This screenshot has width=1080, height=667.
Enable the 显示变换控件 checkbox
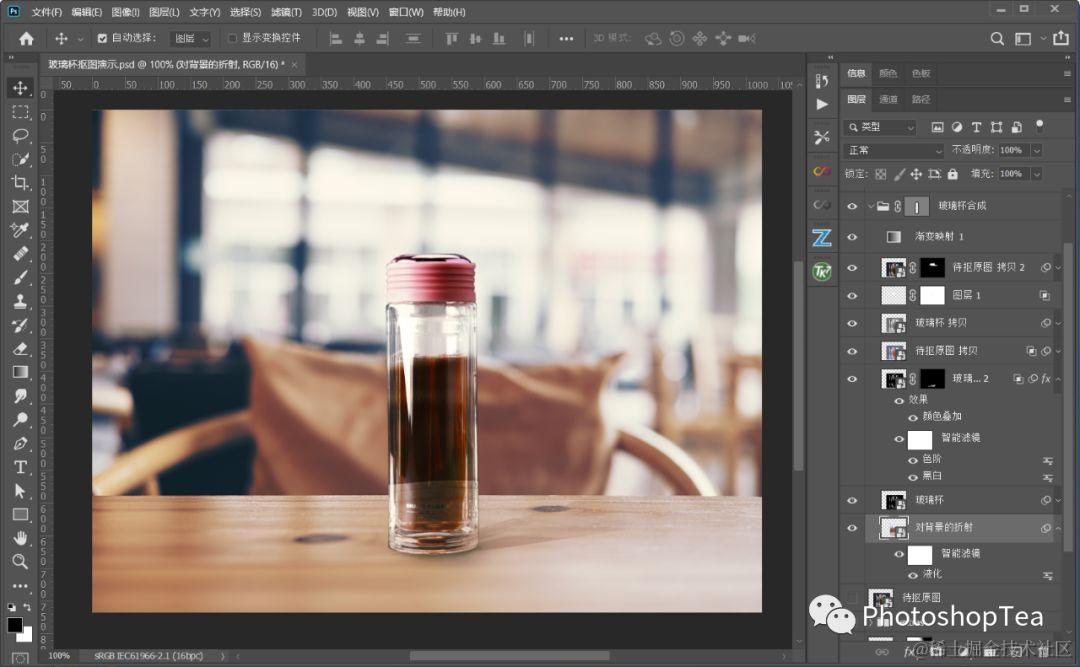(x=233, y=39)
